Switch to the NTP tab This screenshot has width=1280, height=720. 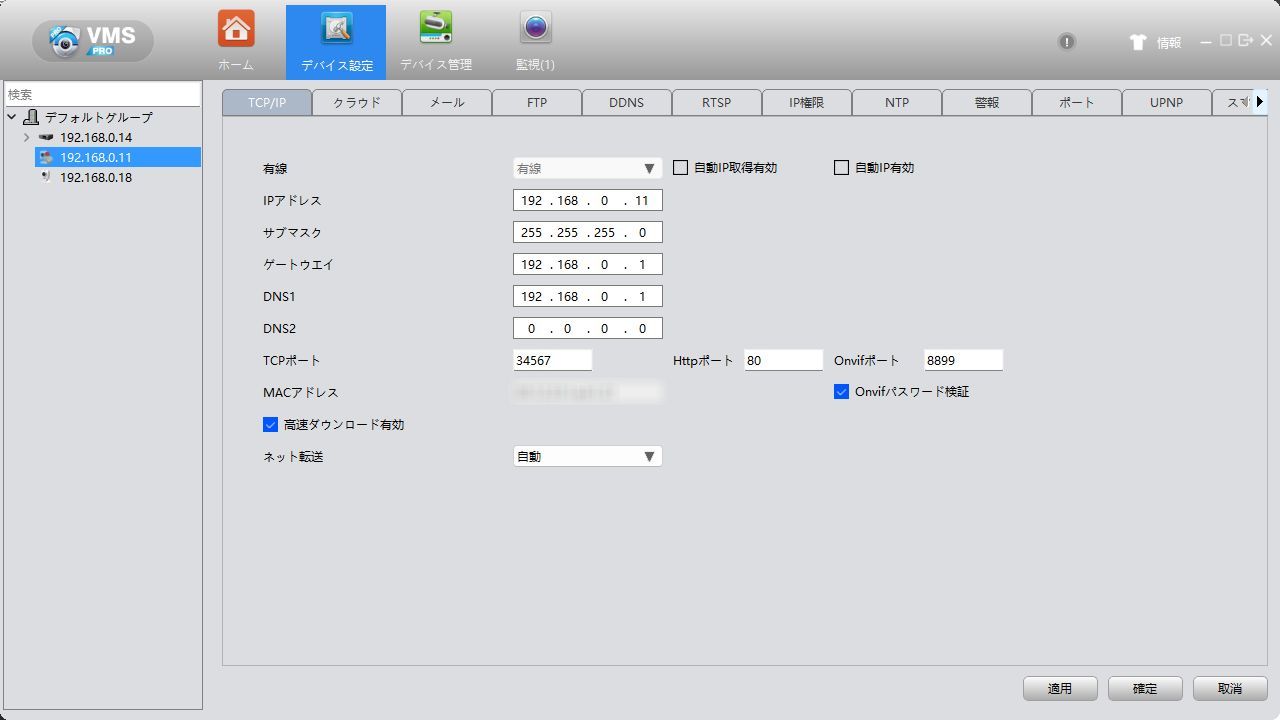(x=896, y=102)
